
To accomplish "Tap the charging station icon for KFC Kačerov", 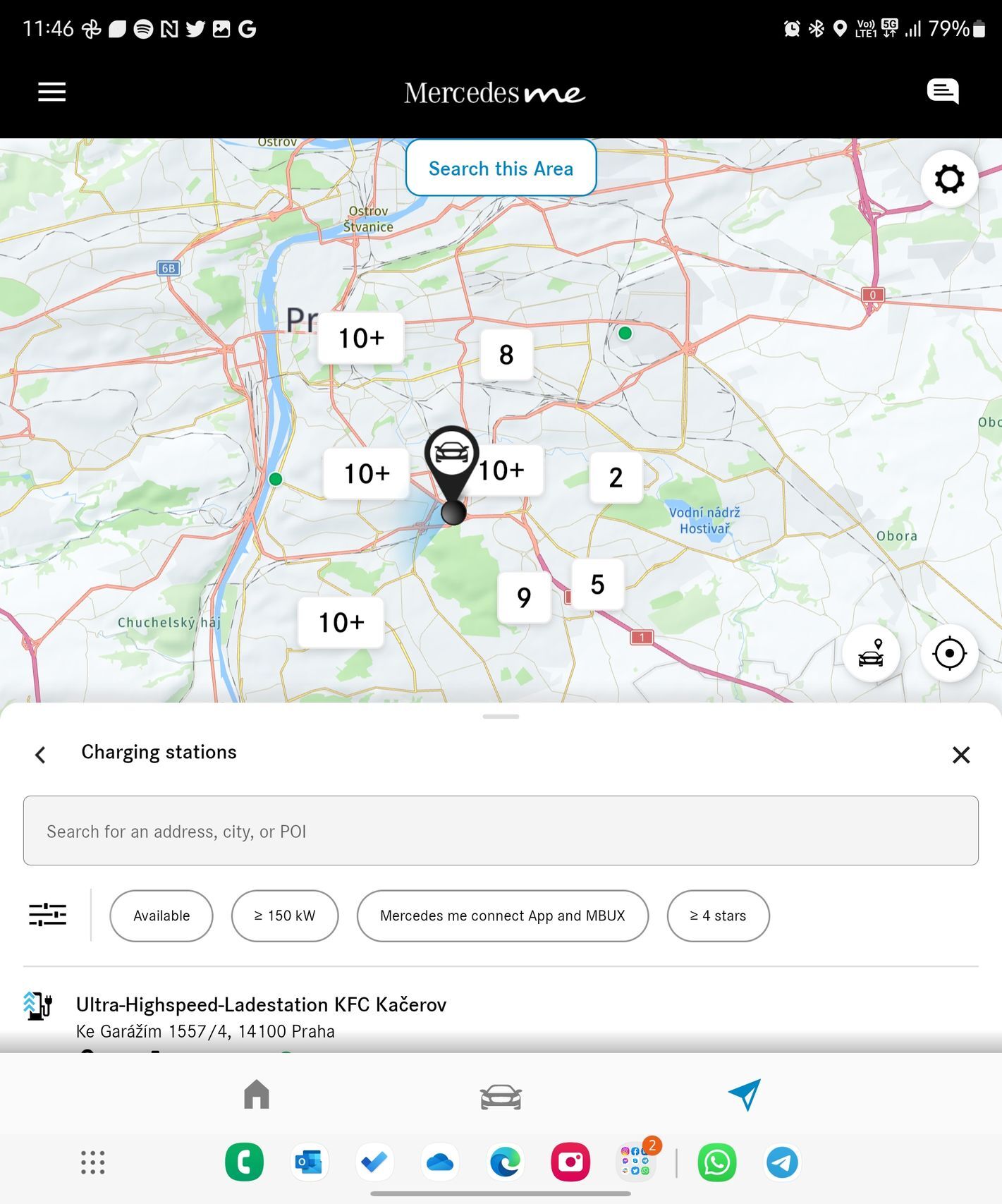I will click(38, 1005).
